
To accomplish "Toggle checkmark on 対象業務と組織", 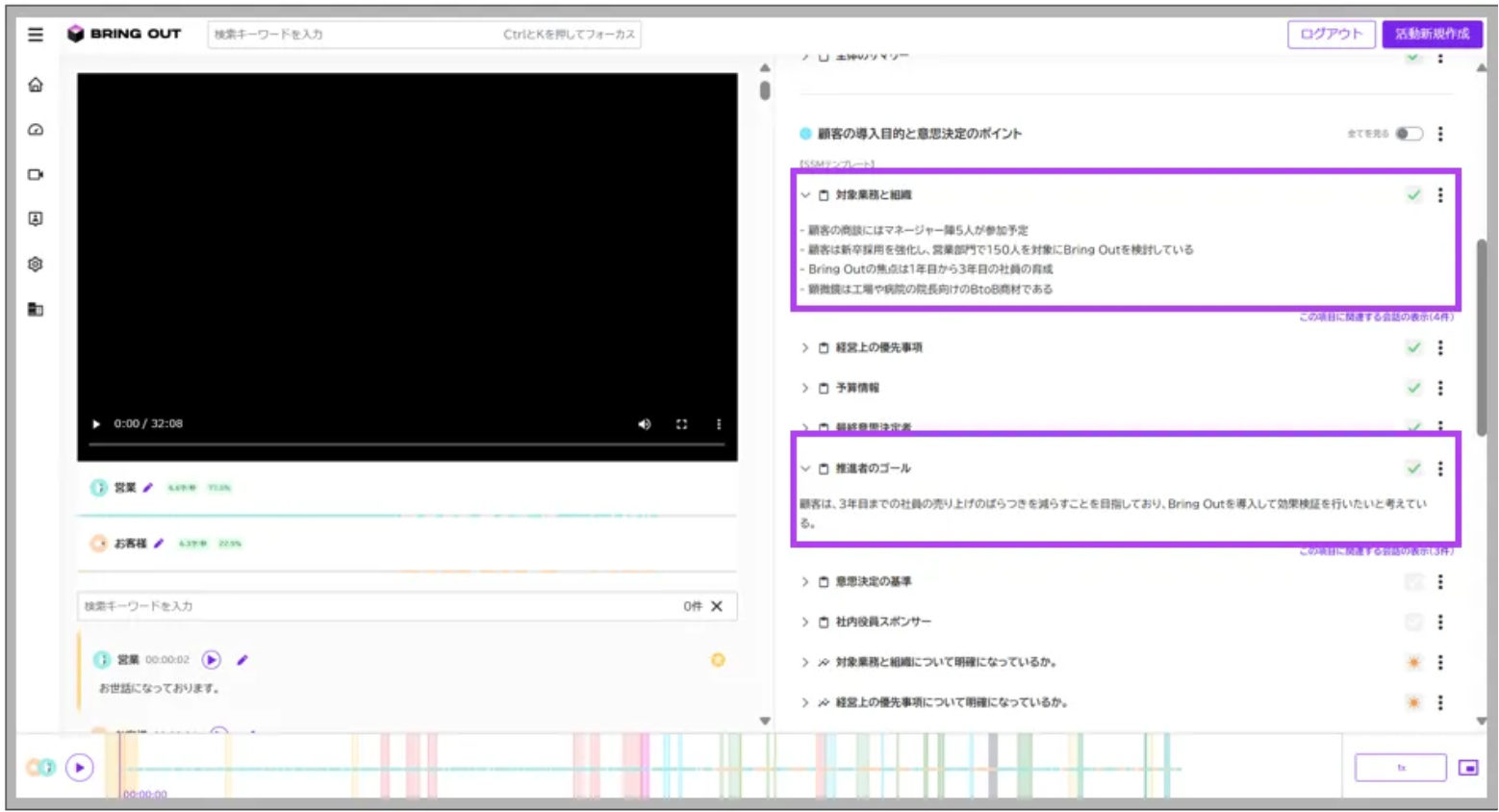I will [1413, 195].
